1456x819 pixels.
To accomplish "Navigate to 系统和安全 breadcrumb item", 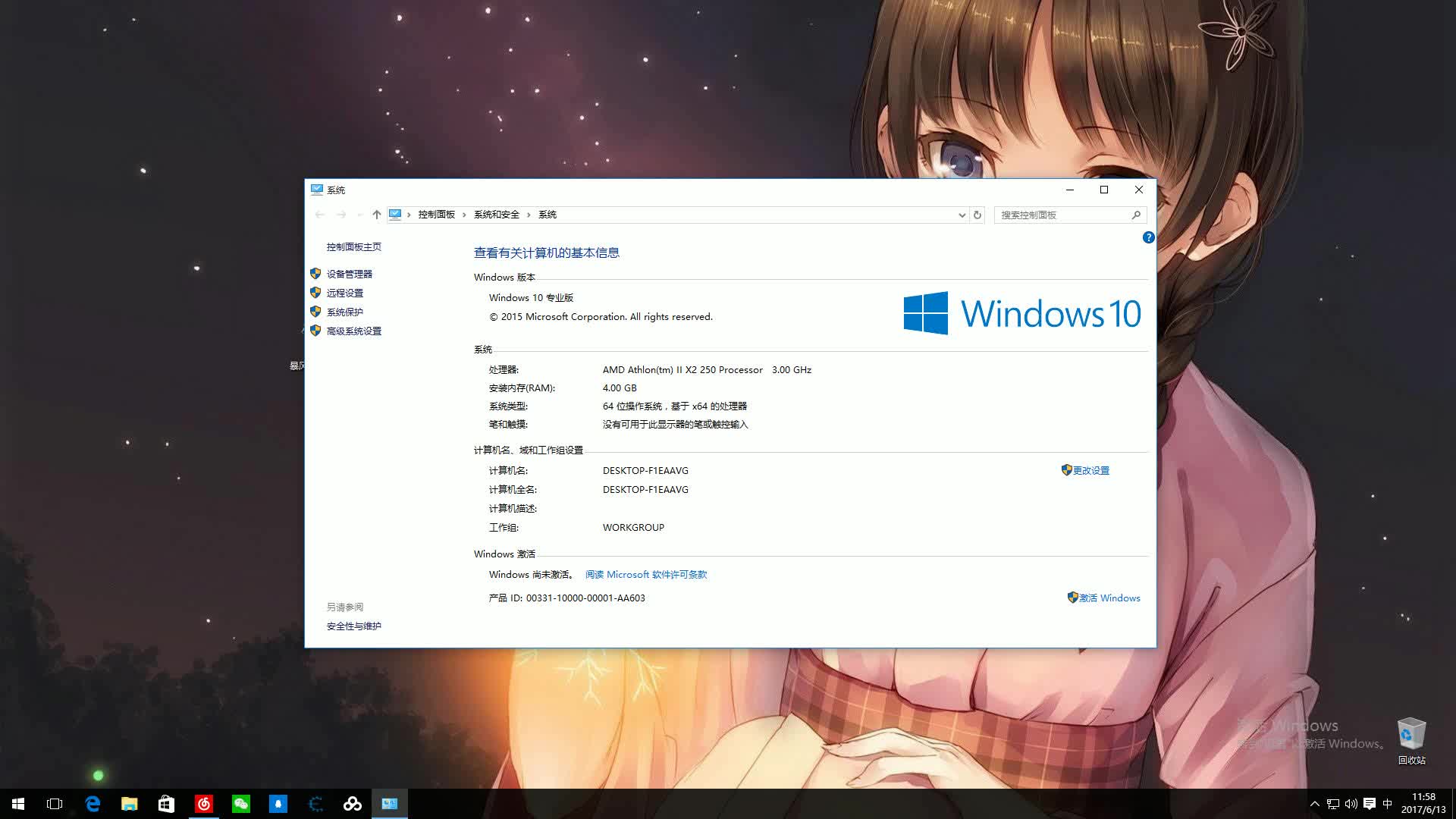I will coord(496,215).
